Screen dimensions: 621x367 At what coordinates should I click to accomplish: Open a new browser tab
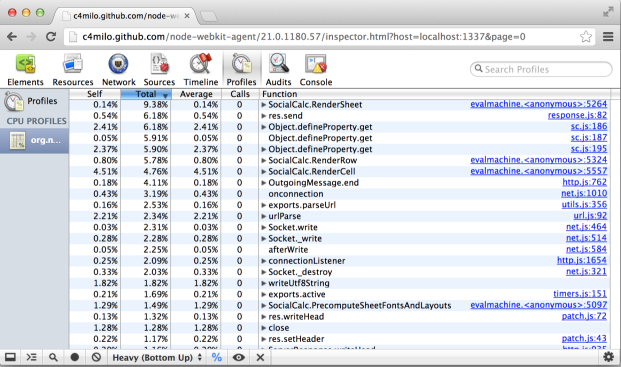(209, 16)
